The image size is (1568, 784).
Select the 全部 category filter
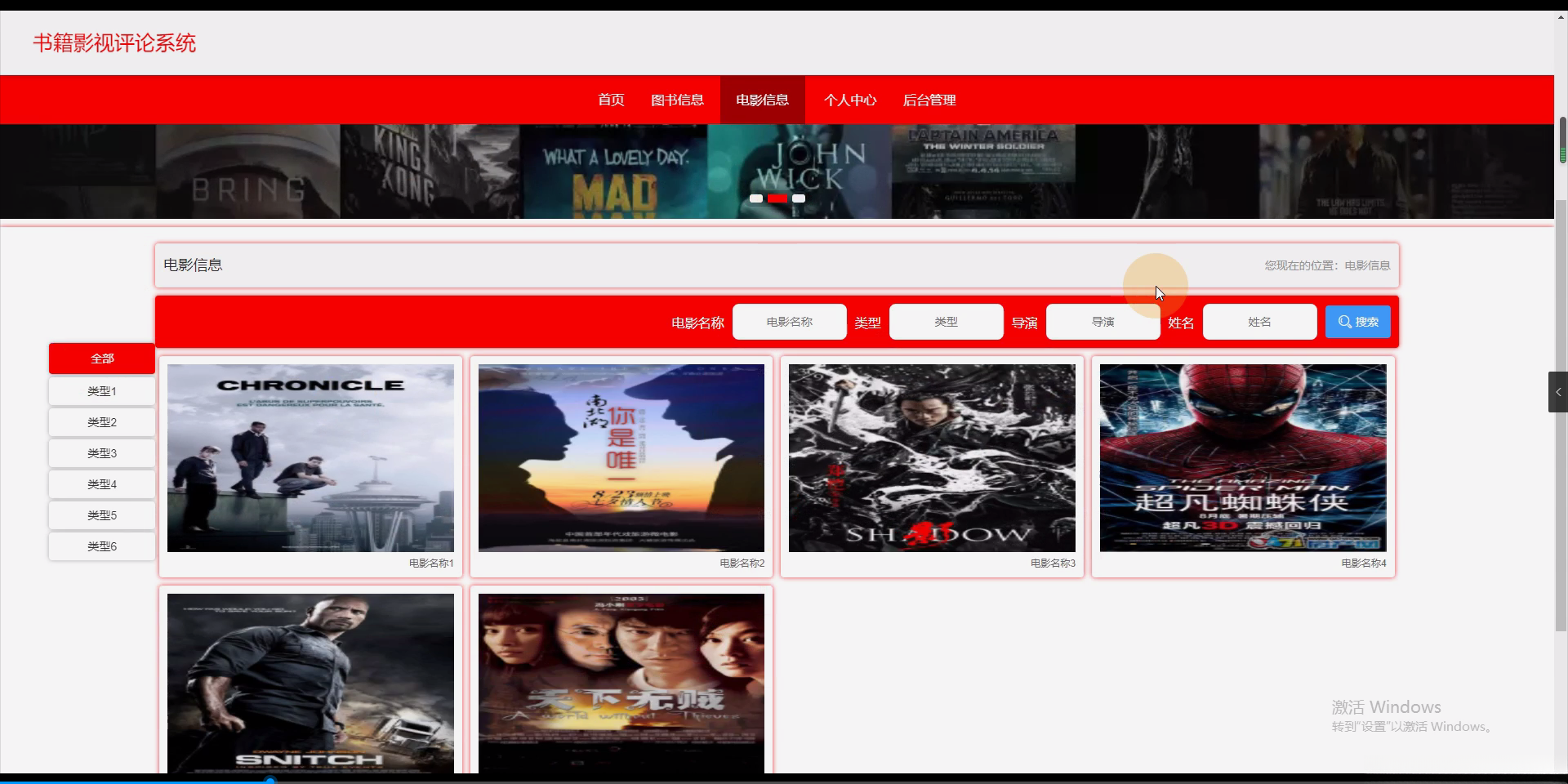(x=102, y=359)
